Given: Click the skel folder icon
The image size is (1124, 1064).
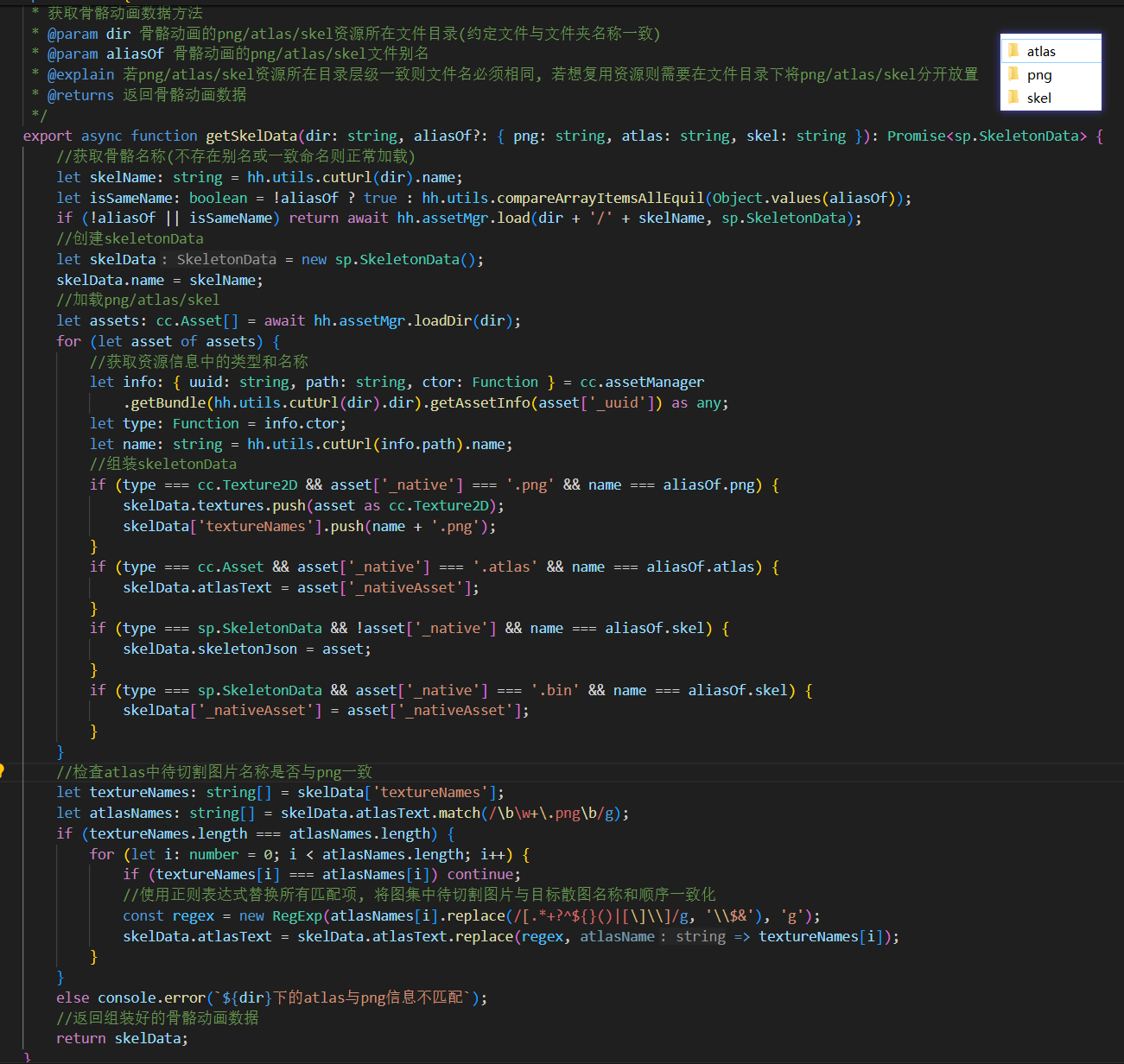Looking at the screenshot, I should 1013,98.
